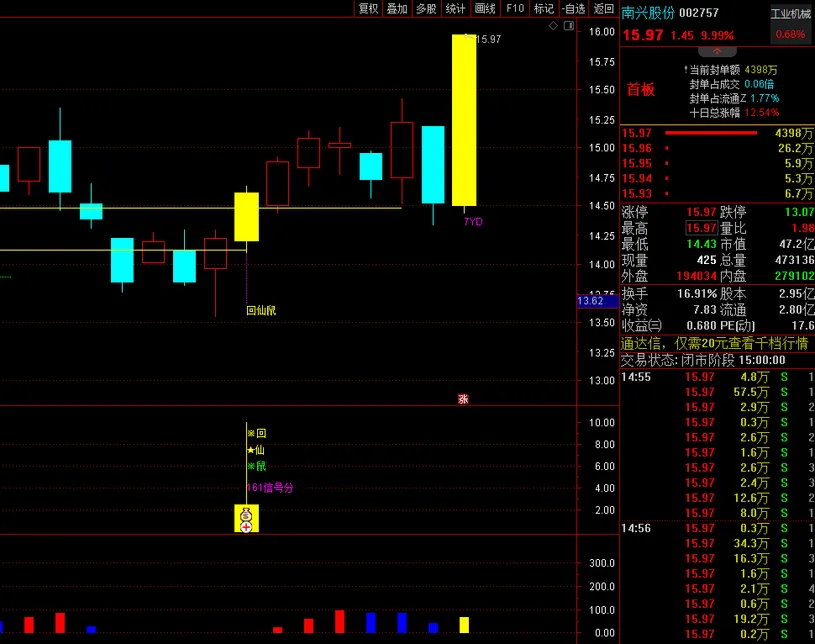This screenshot has width=815, height=644.
Task: Open the F10 company info tab
Action: click(x=515, y=8)
